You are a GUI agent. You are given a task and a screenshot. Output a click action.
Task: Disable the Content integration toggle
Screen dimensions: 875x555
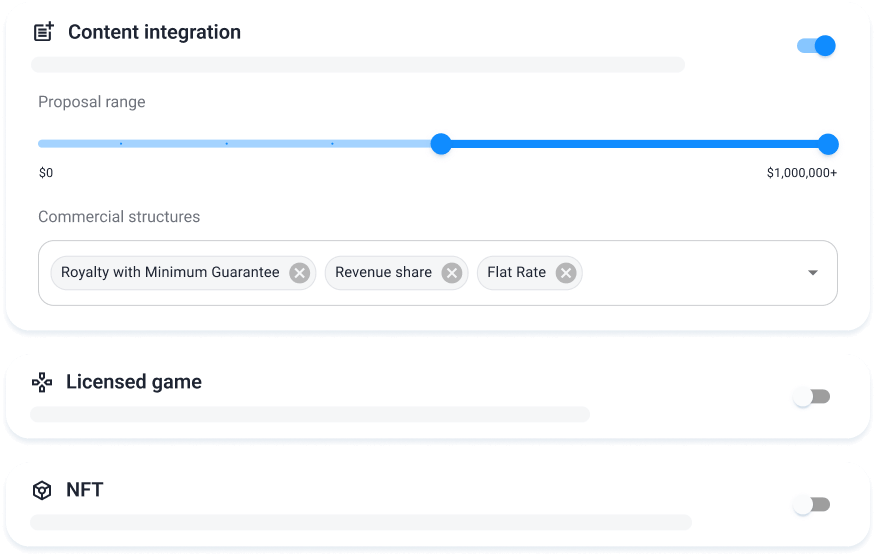tap(816, 46)
